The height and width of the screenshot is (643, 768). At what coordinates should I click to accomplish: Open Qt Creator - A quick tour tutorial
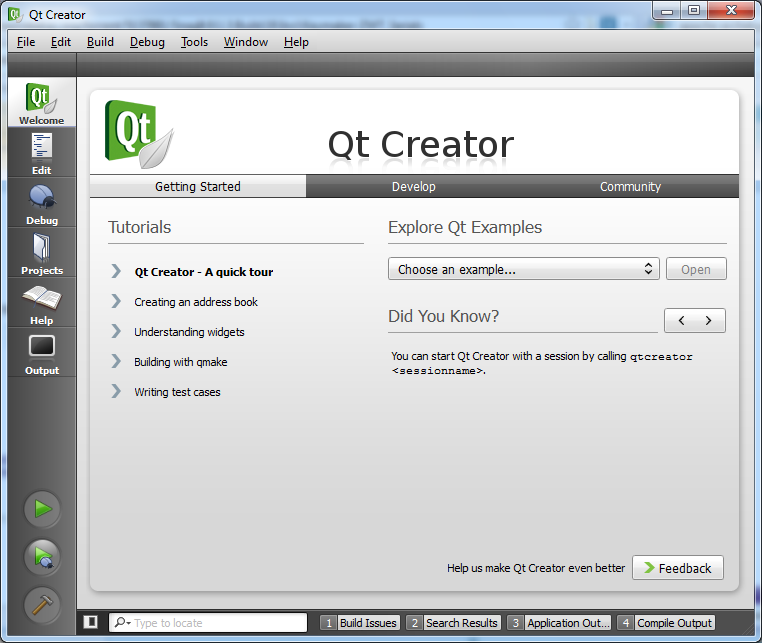204,272
